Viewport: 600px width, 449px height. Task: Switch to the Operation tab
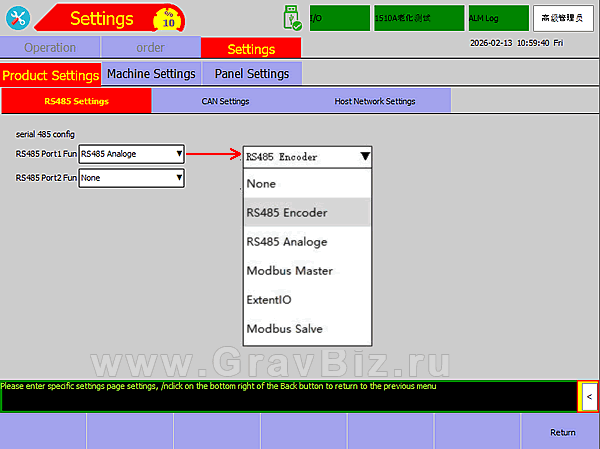click(50, 48)
